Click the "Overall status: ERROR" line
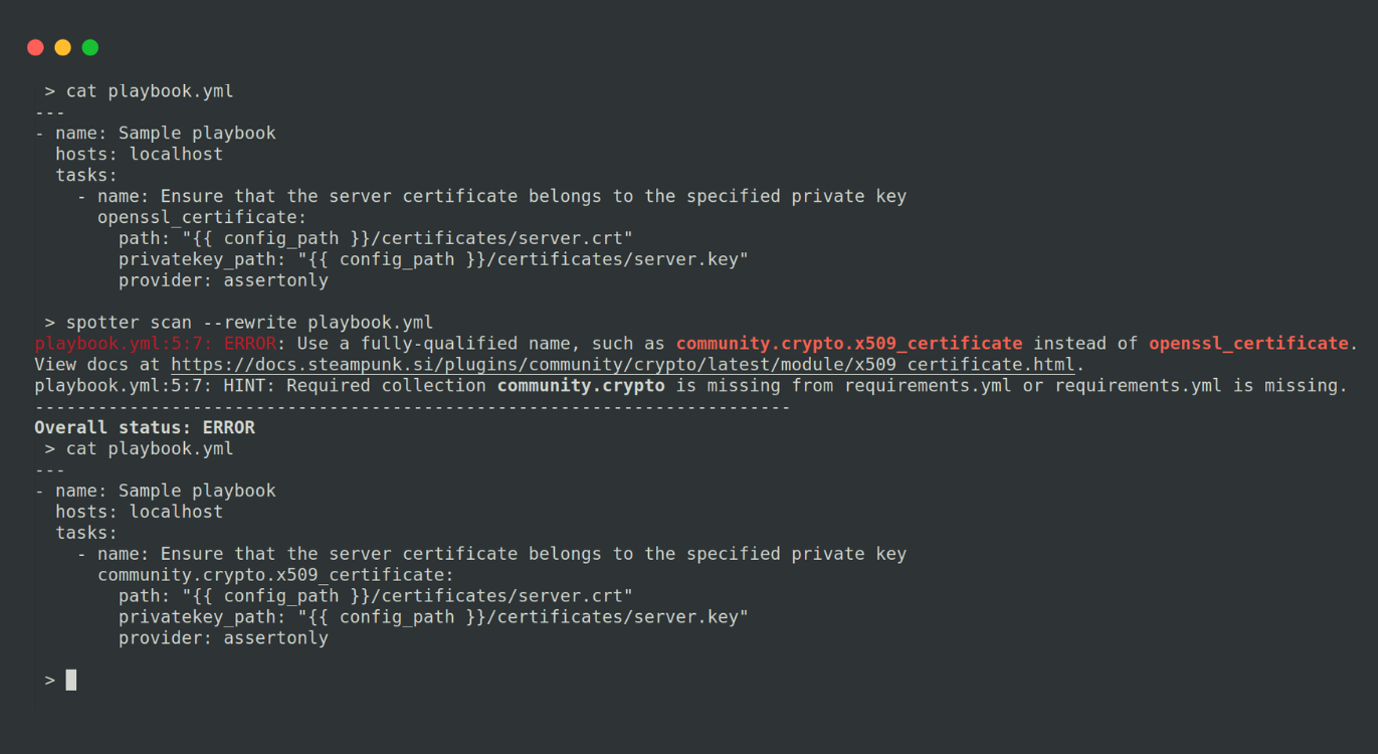 point(145,427)
